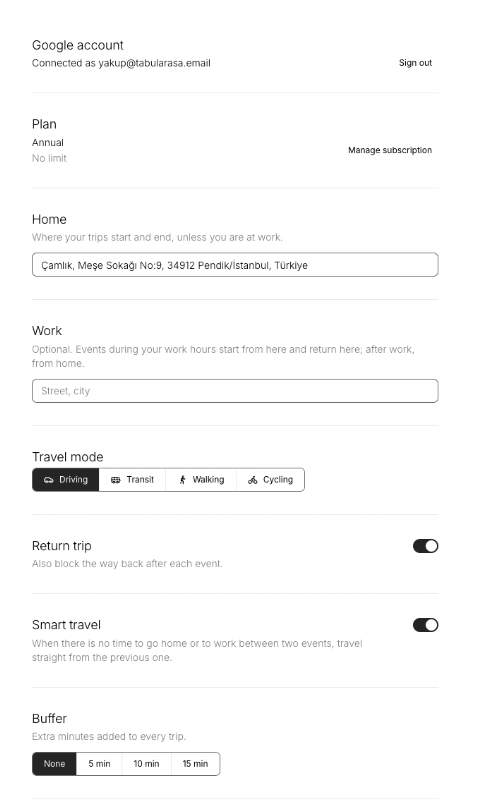The image size is (483, 800).
Task: Open Manage subscription
Action: coord(390,150)
